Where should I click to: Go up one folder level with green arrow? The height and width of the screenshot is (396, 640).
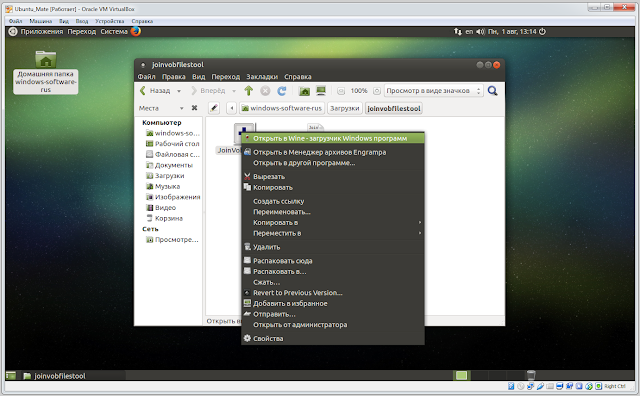point(249,91)
